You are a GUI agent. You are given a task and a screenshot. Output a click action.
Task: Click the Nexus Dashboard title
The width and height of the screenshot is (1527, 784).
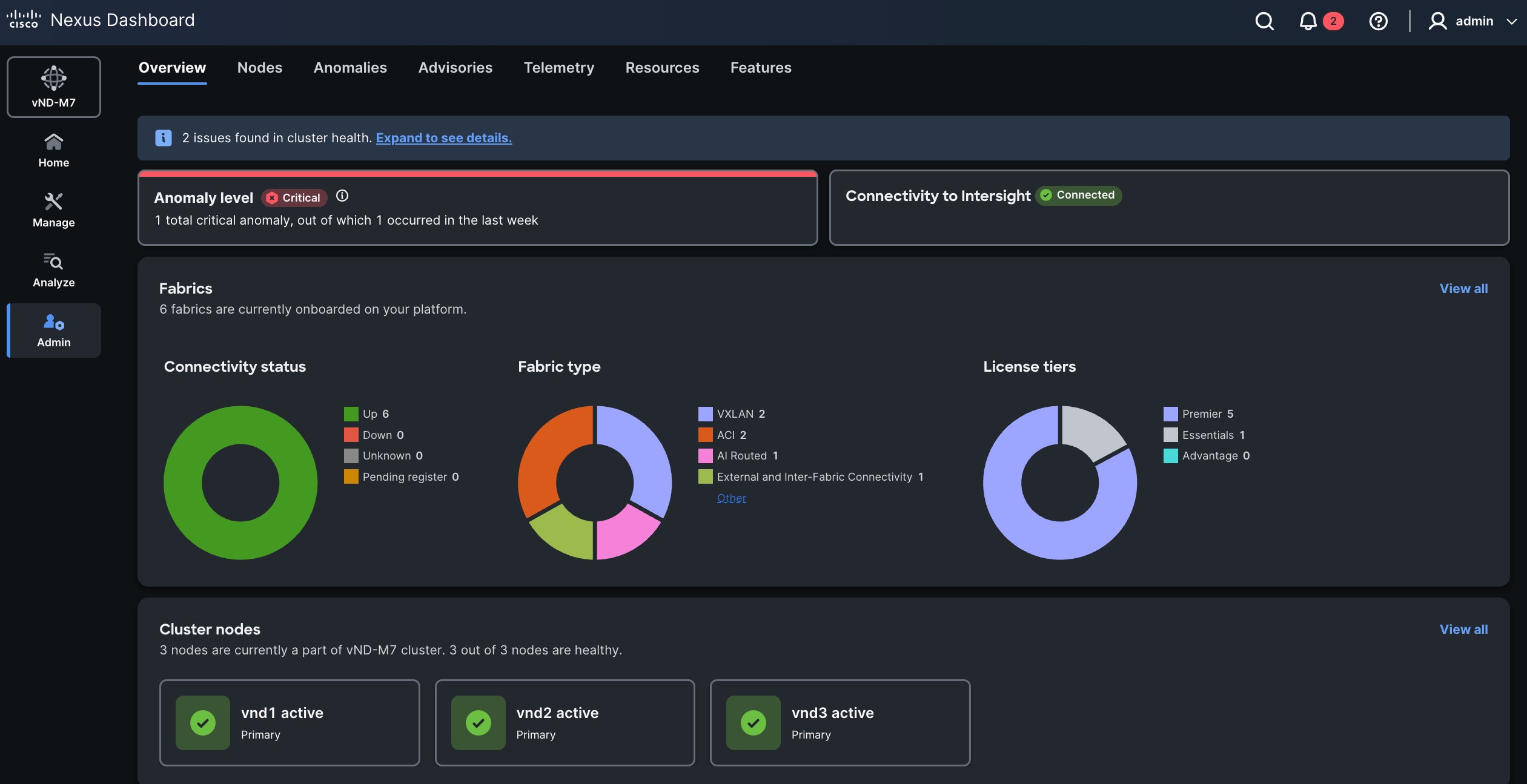click(122, 20)
